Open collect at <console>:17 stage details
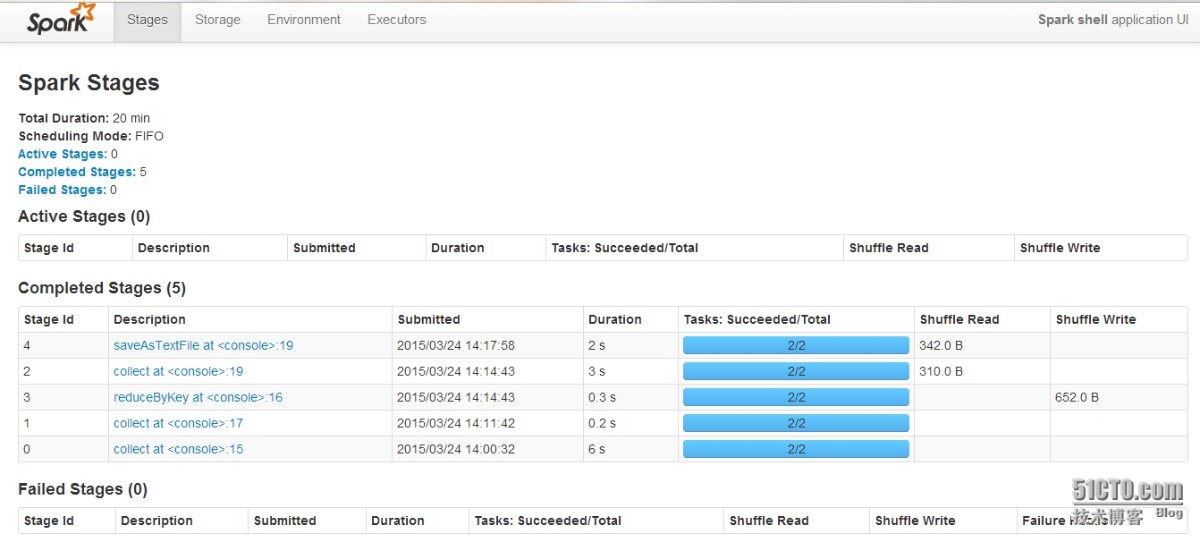1200x542 pixels. 178,424
